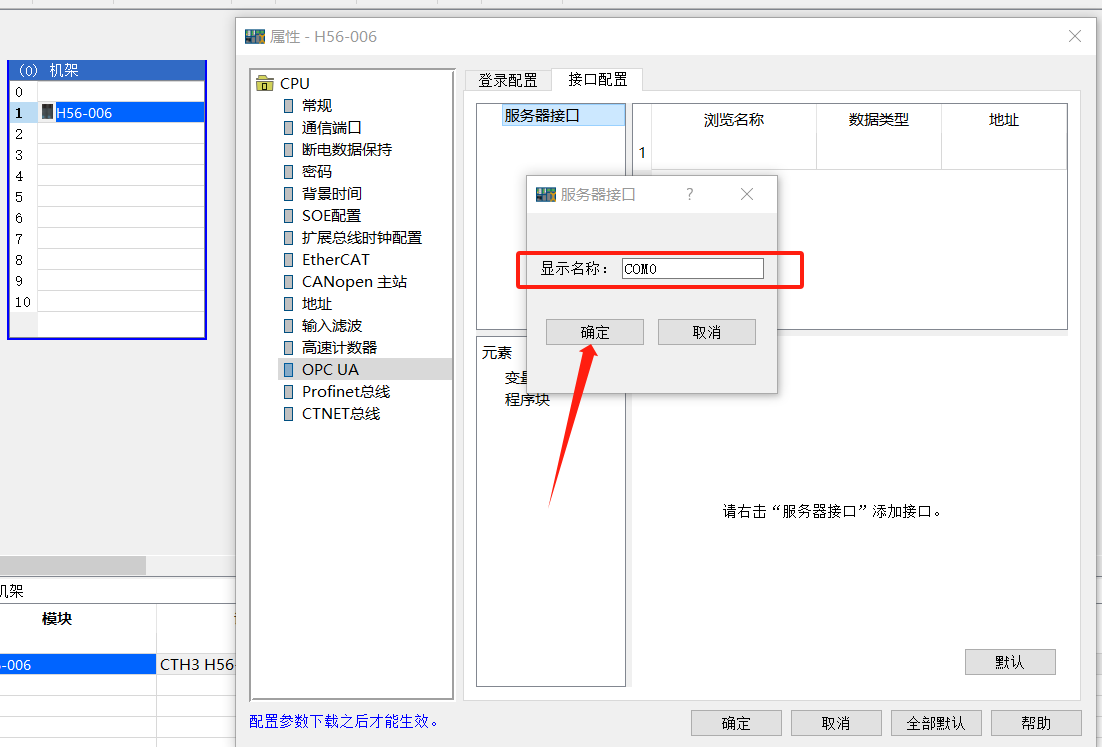Select 断电数据保持 in the CPU tree
Image resolution: width=1102 pixels, height=747 pixels.
[346, 150]
